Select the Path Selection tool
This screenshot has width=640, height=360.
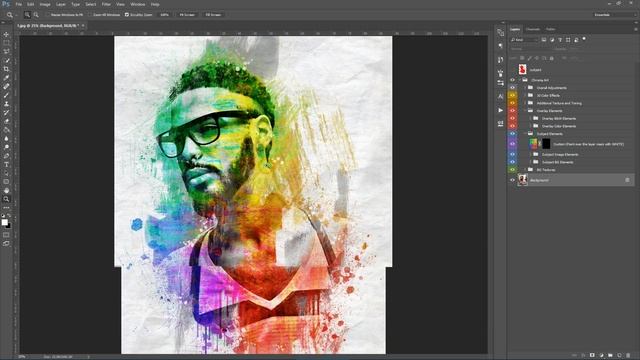(6, 173)
